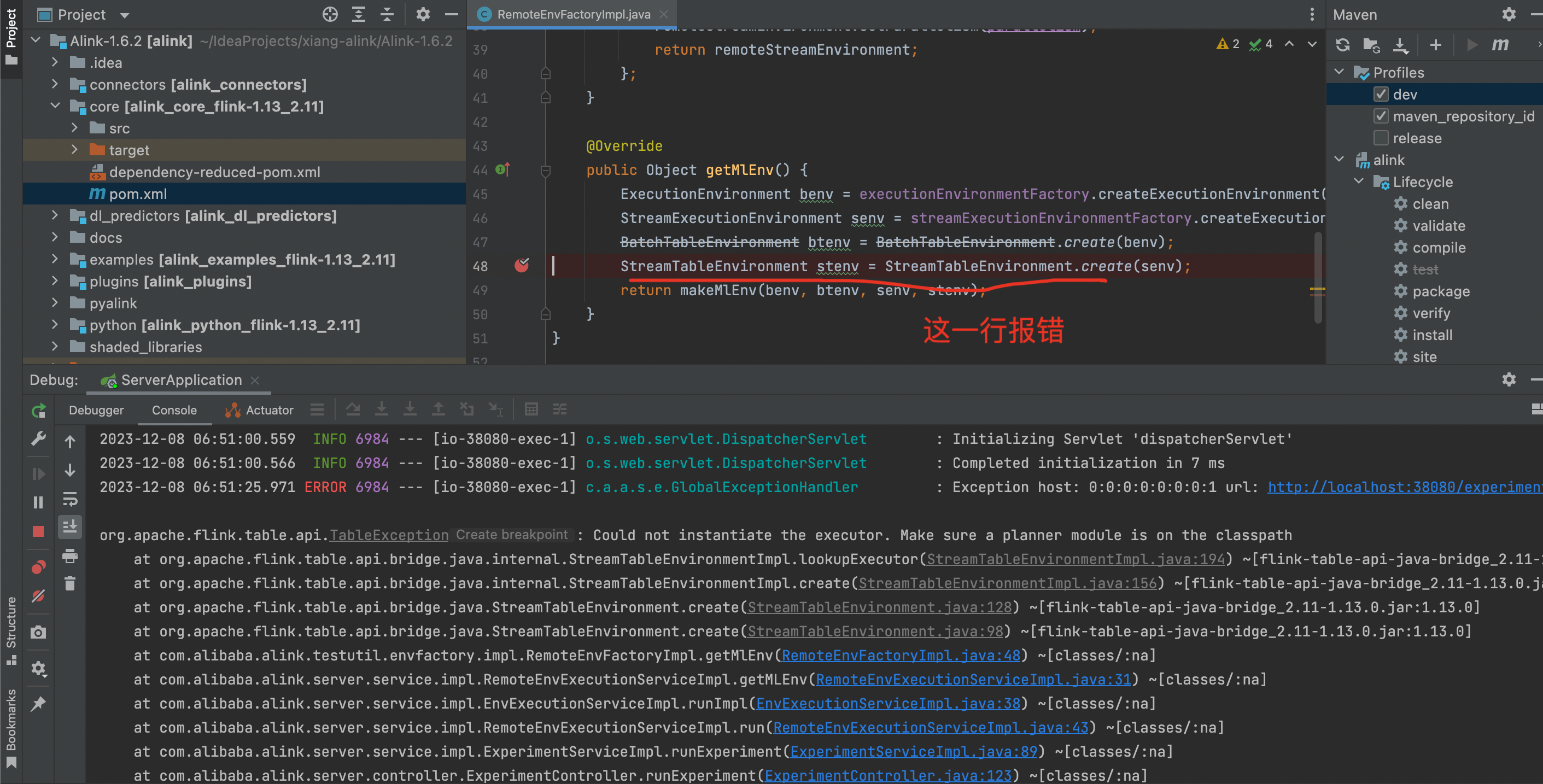The image size is (1543, 784).
Task: Open Debug panel settings gear
Action: (x=1509, y=380)
